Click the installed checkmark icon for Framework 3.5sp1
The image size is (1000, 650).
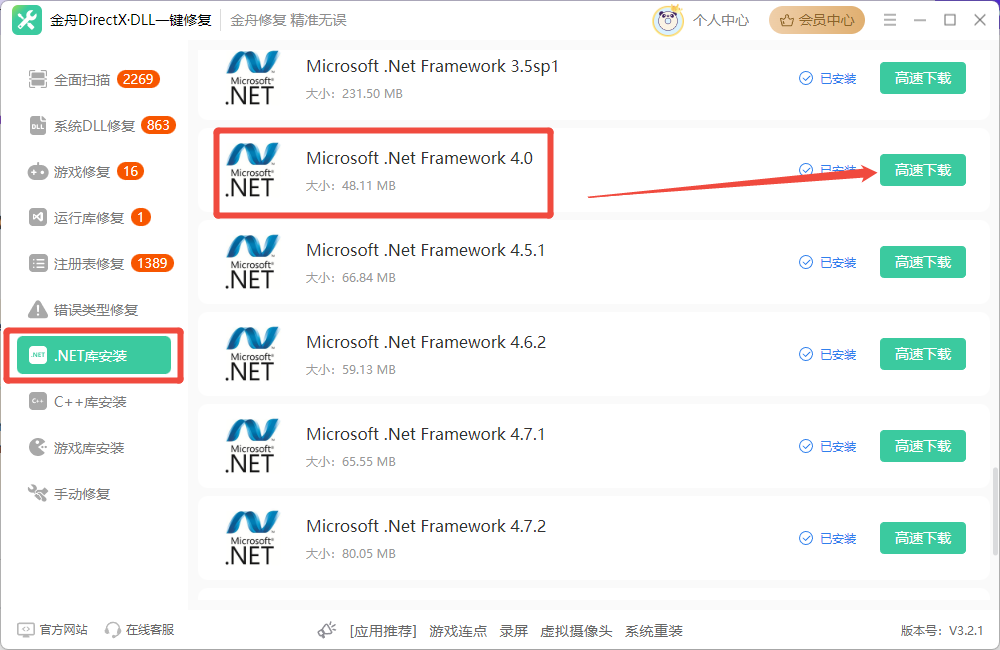pyautogui.click(x=806, y=78)
